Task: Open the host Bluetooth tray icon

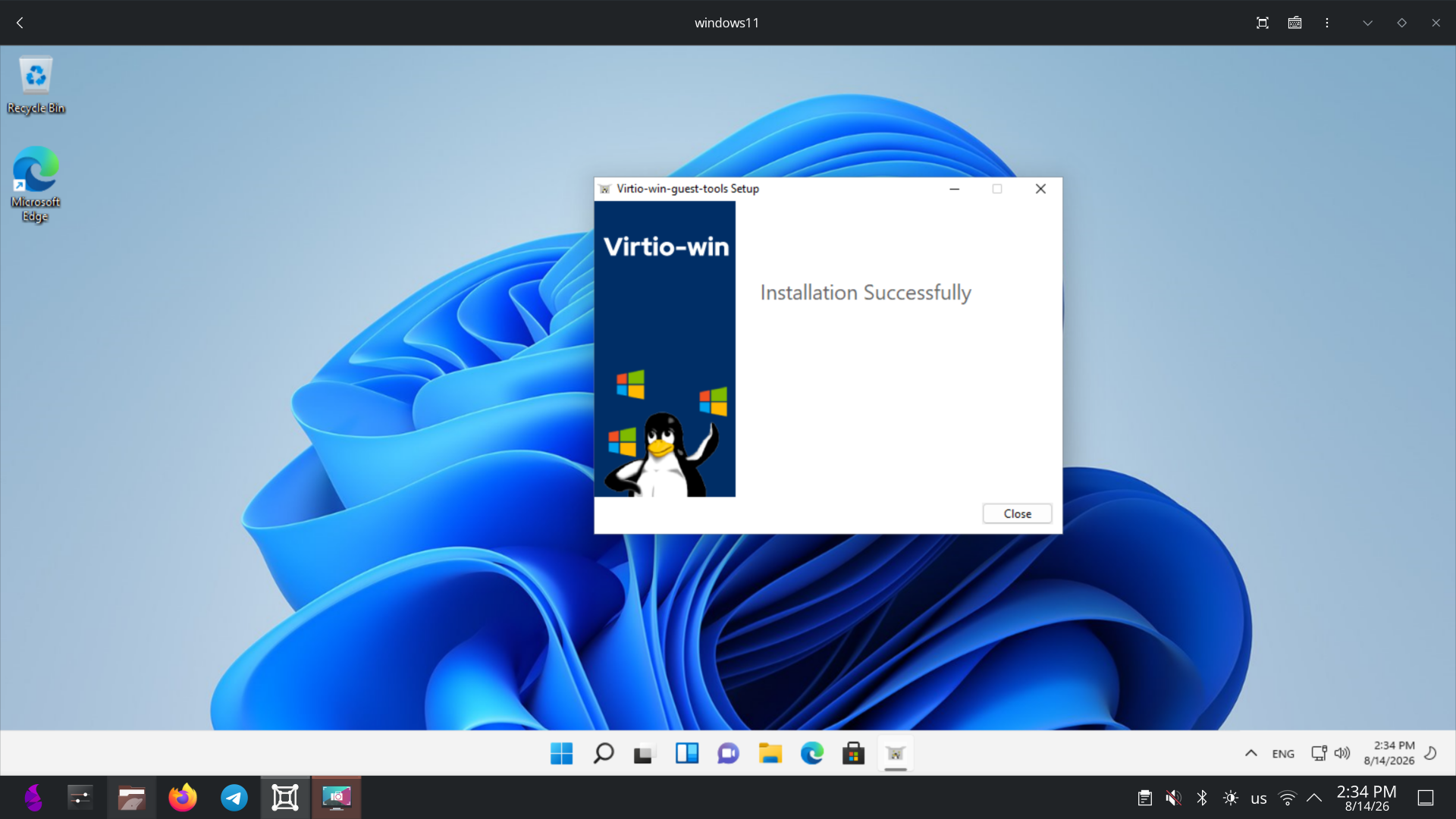Action: 1202,798
